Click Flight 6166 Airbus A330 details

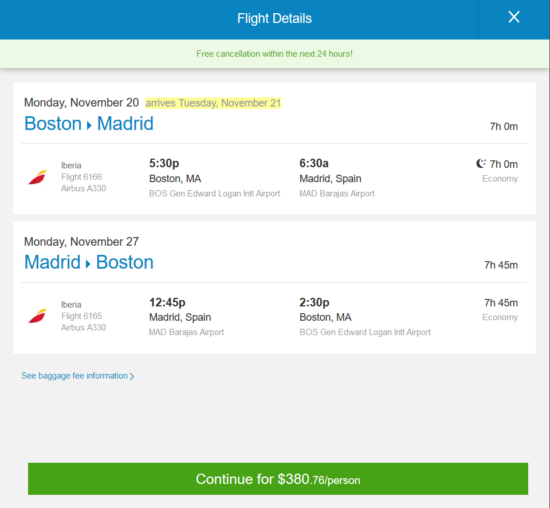click(x=83, y=182)
